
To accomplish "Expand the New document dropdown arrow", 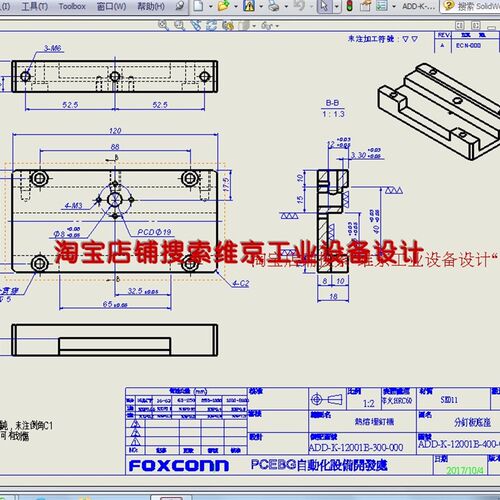I will (210, 6).
